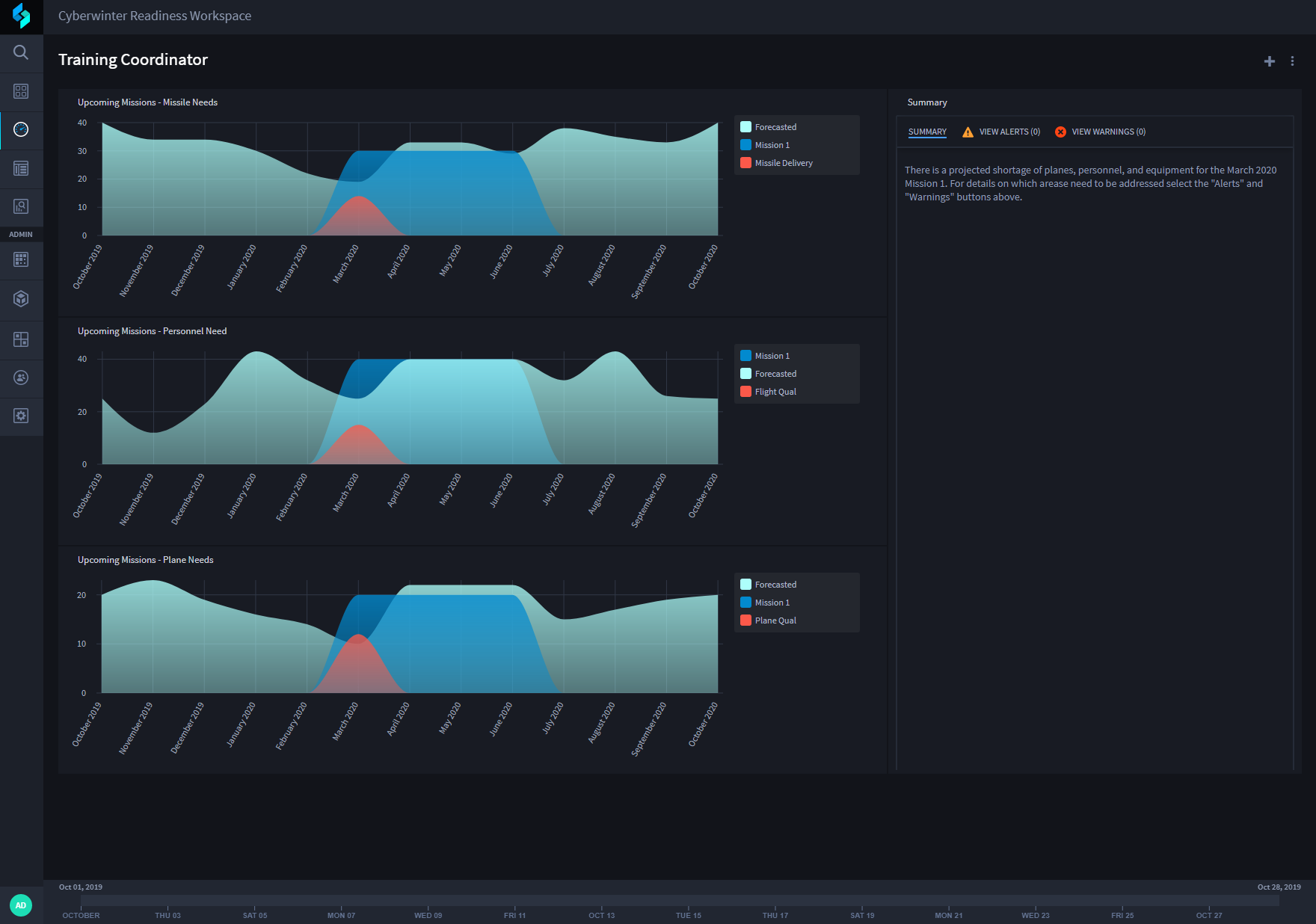Click the app logo icon
Viewport: 1316px width, 924px height.
(x=21, y=16)
